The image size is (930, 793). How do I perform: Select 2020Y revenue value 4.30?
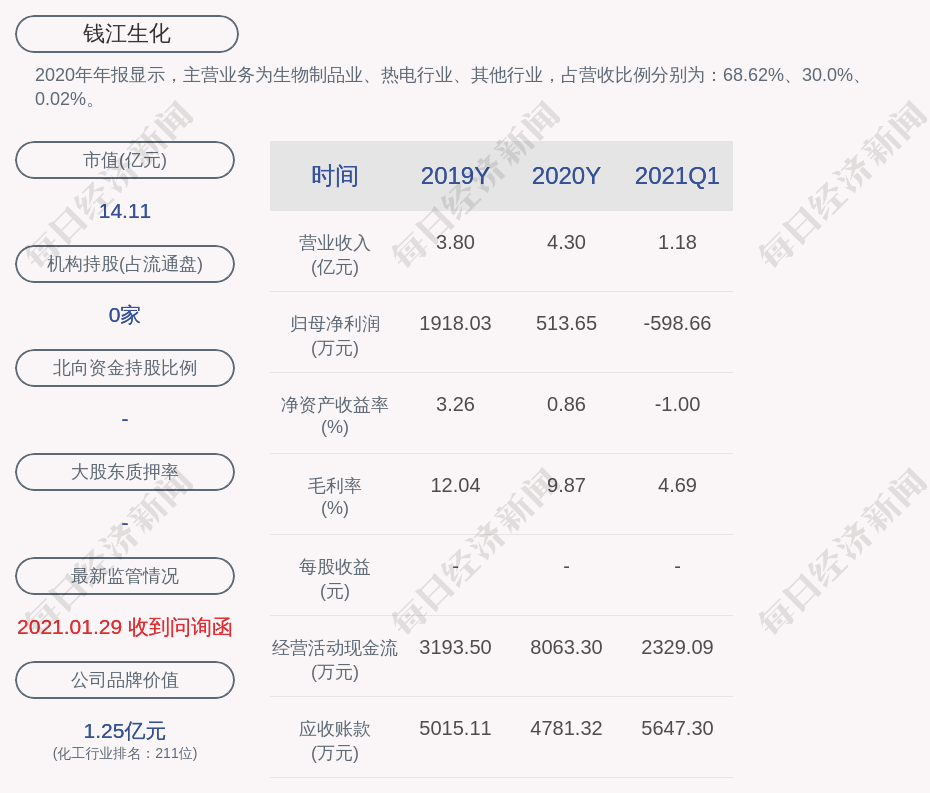click(566, 242)
